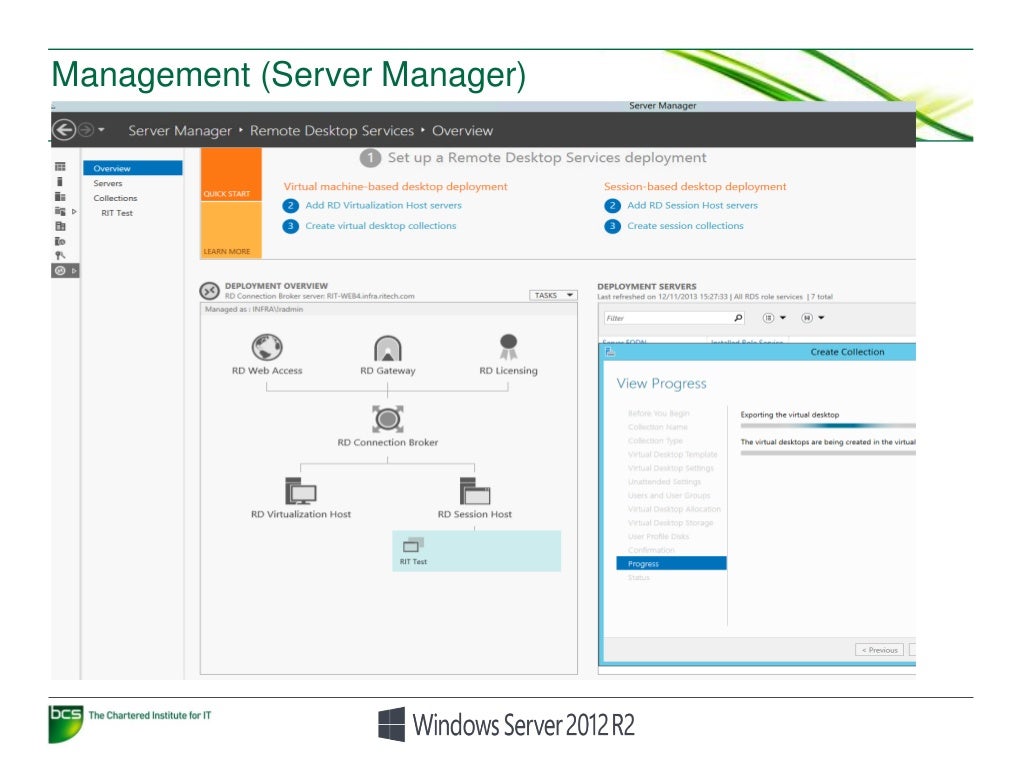1024x768 pixels.
Task: Click Add RD Virtualization Host servers link
Action: point(383,205)
